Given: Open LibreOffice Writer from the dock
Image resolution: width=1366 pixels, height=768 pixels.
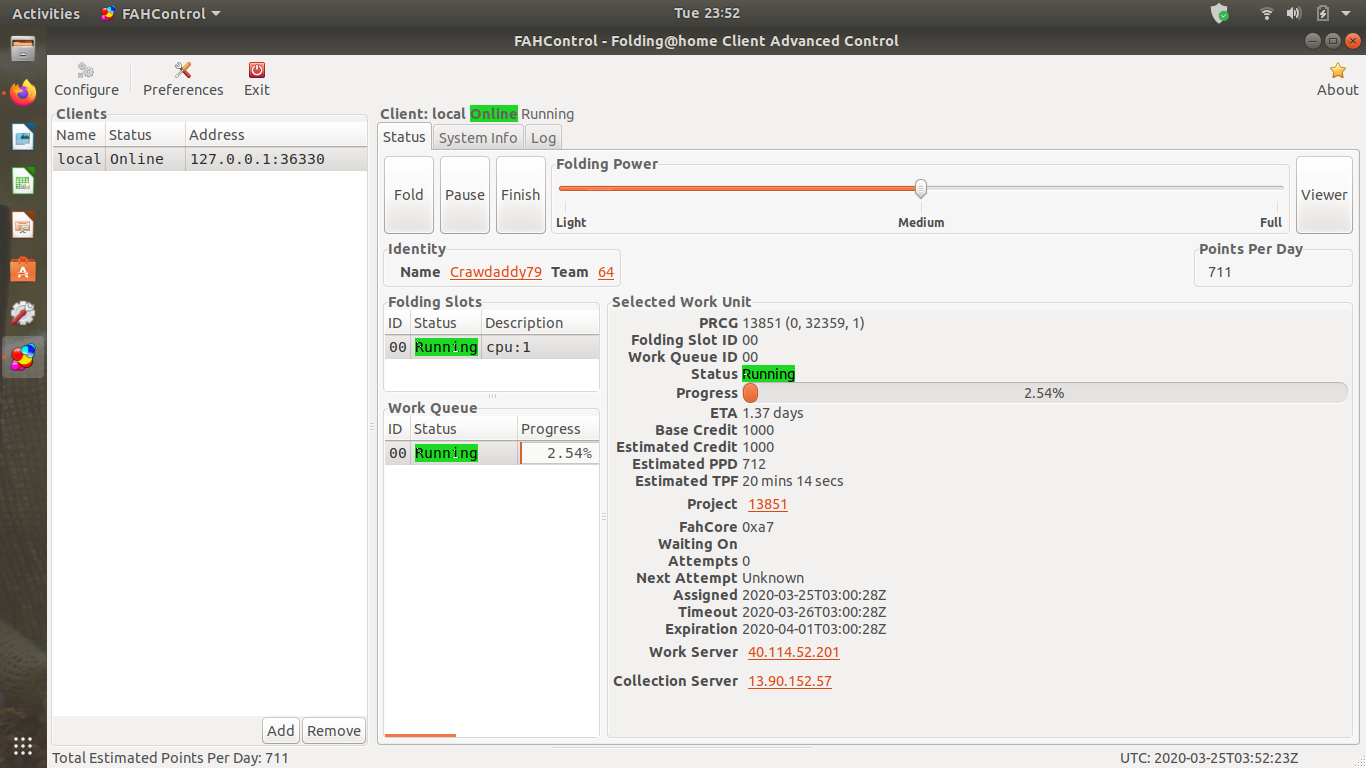Looking at the screenshot, I should (x=23, y=137).
